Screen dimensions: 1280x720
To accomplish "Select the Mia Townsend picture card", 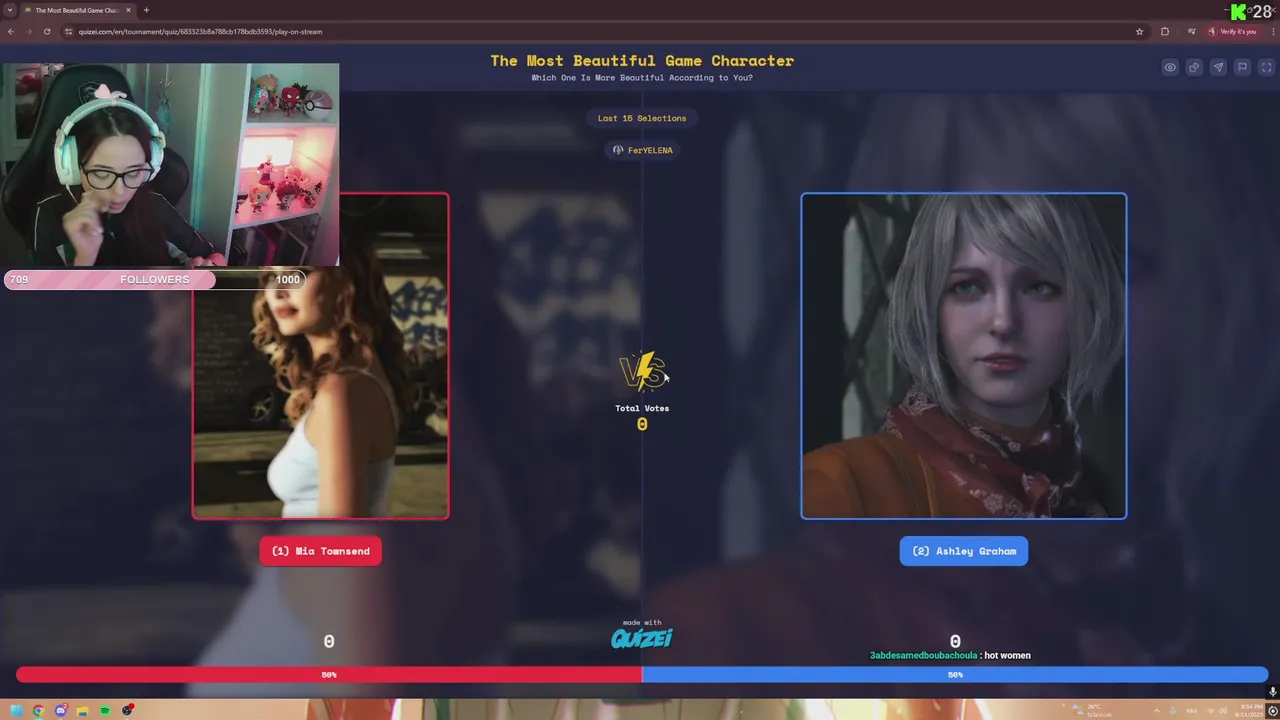I will coord(320,356).
